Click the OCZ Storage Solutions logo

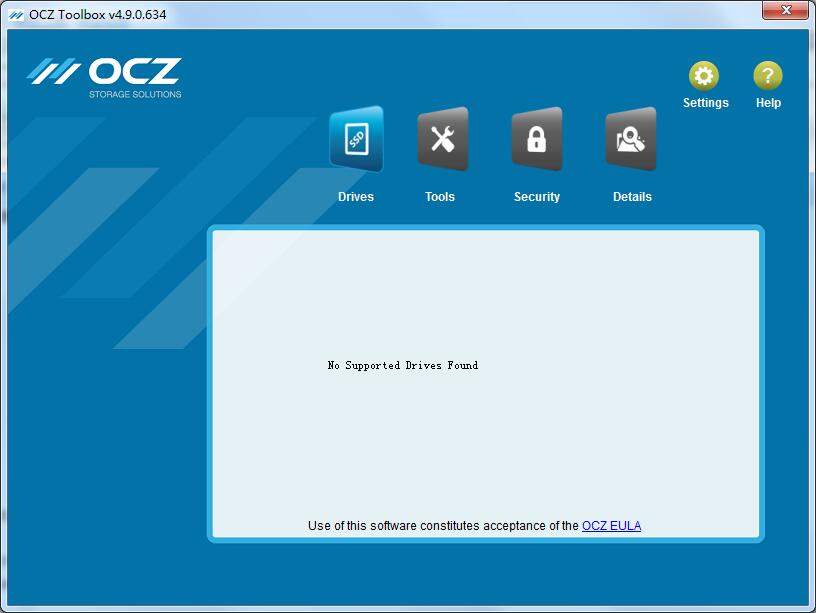105,77
